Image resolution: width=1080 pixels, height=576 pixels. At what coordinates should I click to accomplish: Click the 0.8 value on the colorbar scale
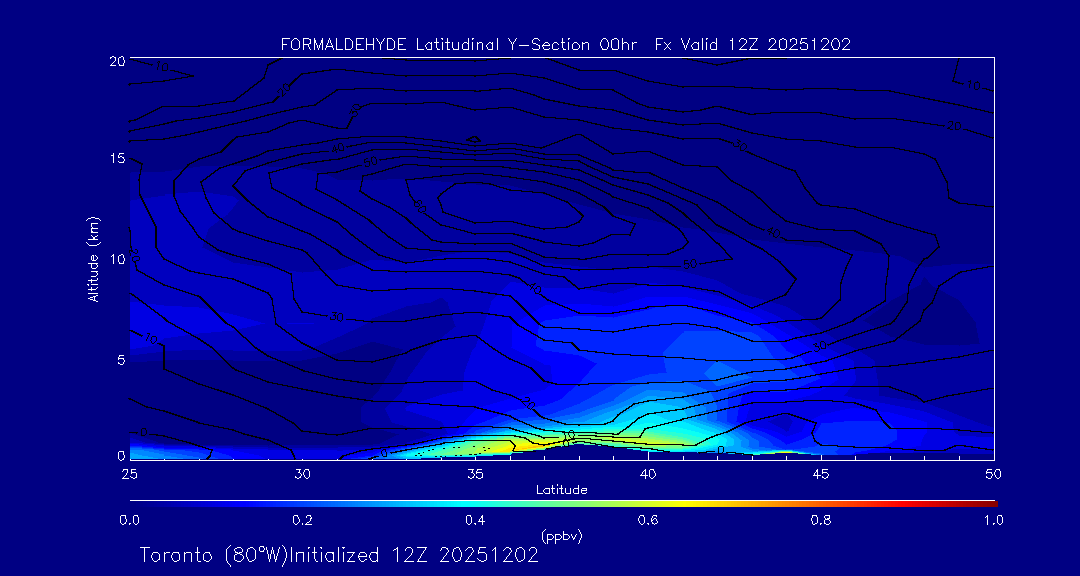coord(821,520)
